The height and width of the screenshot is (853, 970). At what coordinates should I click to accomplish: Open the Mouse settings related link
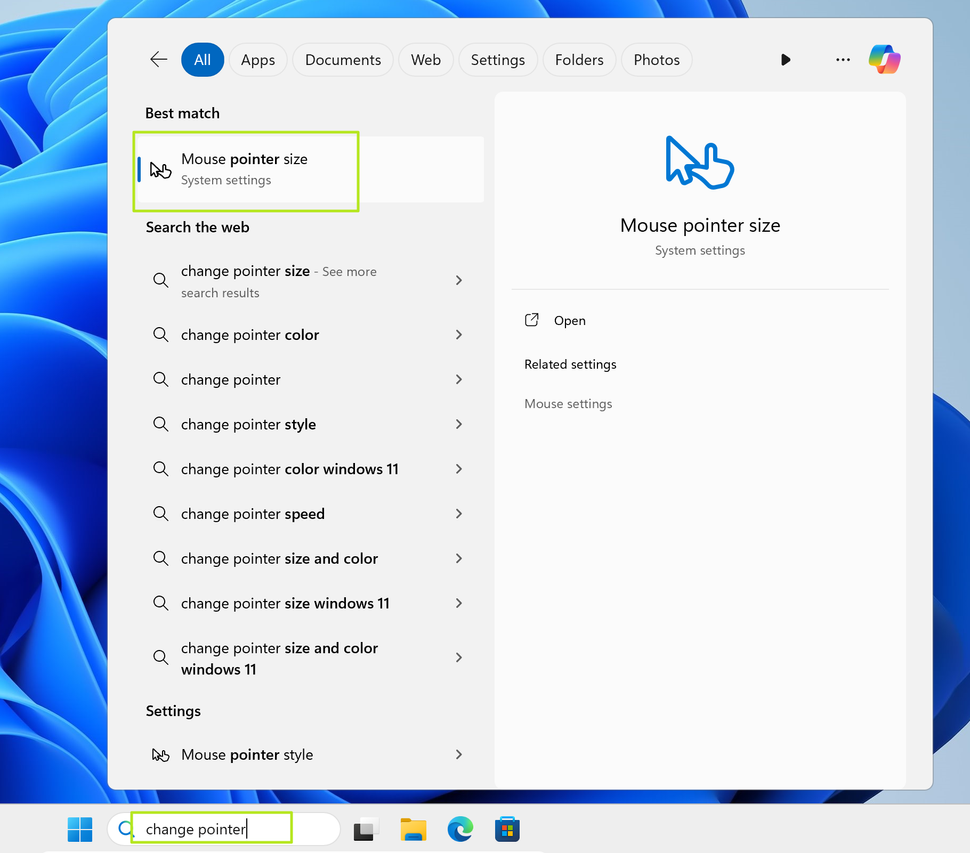[x=567, y=403]
